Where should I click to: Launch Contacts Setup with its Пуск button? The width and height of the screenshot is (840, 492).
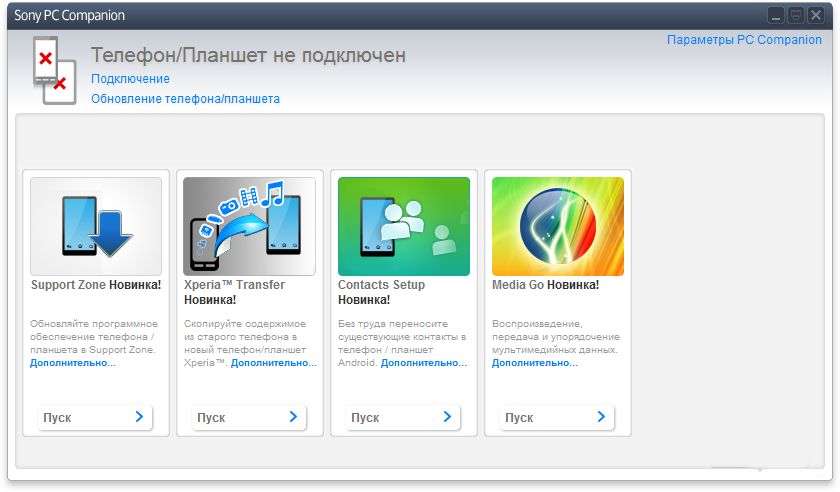(x=402, y=417)
